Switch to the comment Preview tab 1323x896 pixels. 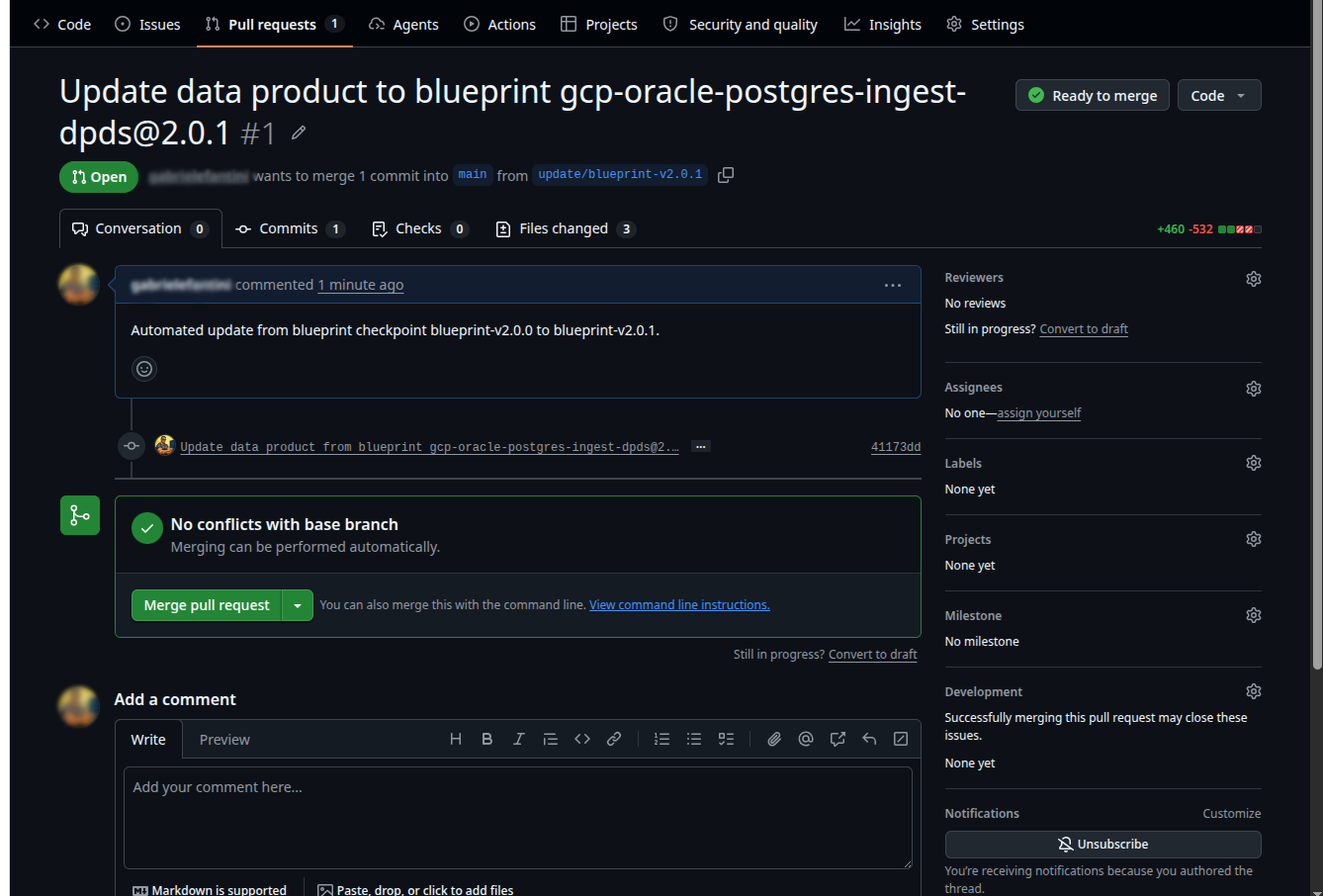coord(224,740)
